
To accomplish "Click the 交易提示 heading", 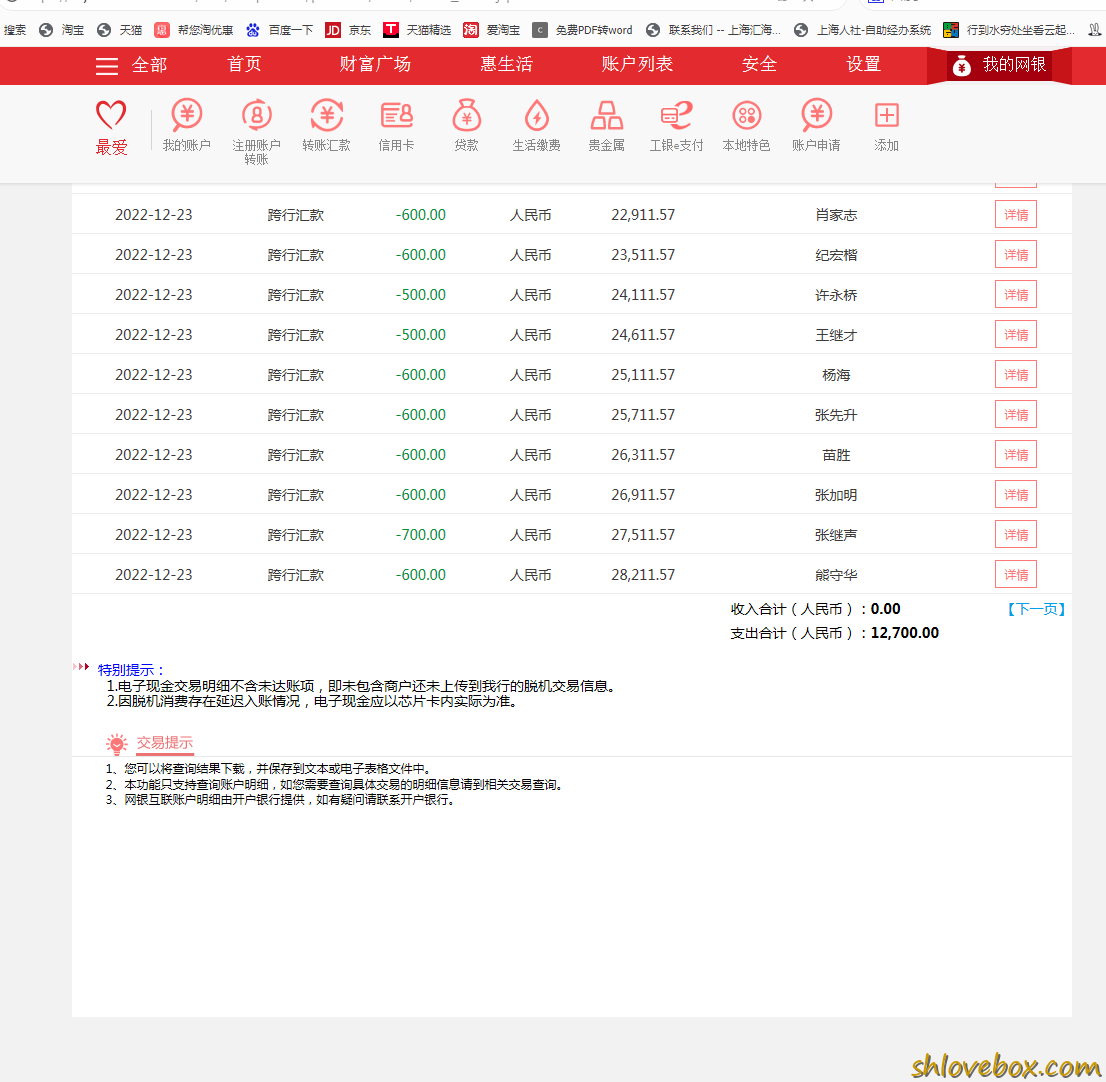I will pos(164,742).
